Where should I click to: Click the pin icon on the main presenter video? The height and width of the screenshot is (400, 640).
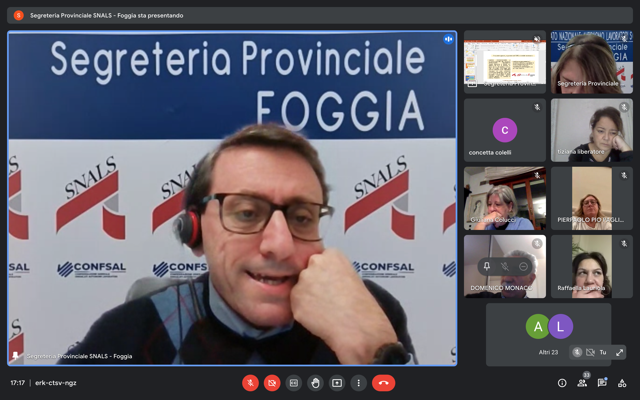16,356
